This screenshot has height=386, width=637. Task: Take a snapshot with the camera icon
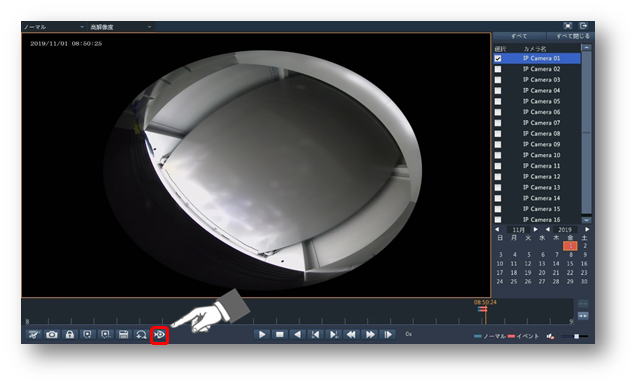click(52, 334)
